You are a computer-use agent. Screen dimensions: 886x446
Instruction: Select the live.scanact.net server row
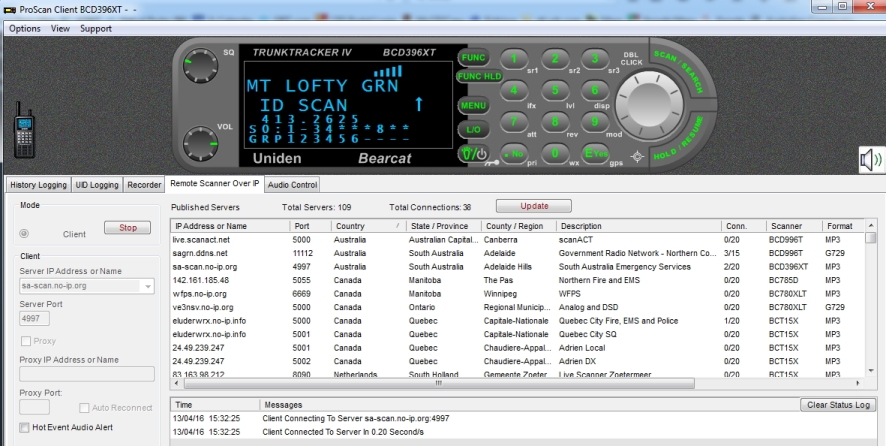pos(518,240)
